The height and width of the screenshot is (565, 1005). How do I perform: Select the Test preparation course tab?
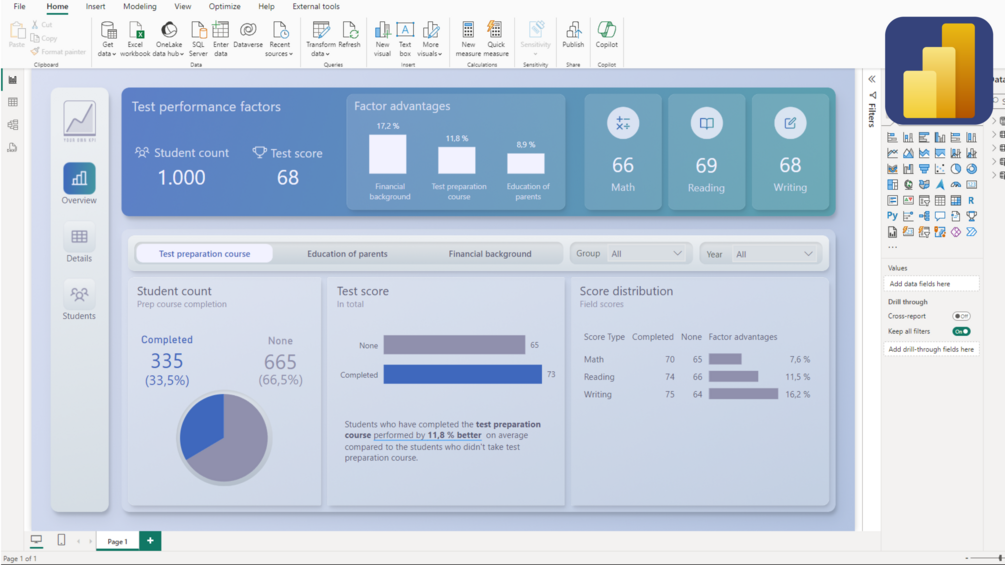[204, 254]
